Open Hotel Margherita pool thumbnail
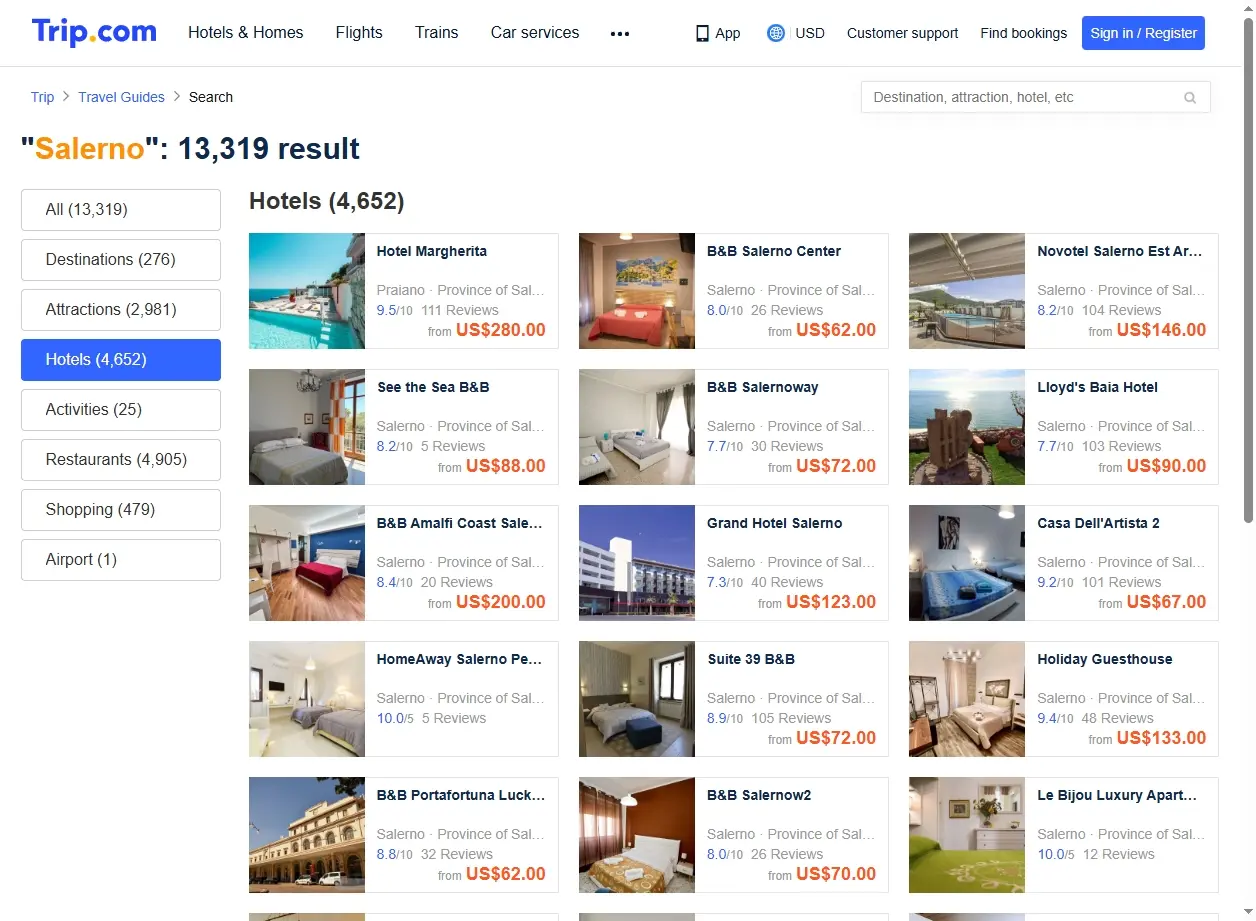Screen dimensions: 1256x921 pyautogui.click(x=307, y=291)
